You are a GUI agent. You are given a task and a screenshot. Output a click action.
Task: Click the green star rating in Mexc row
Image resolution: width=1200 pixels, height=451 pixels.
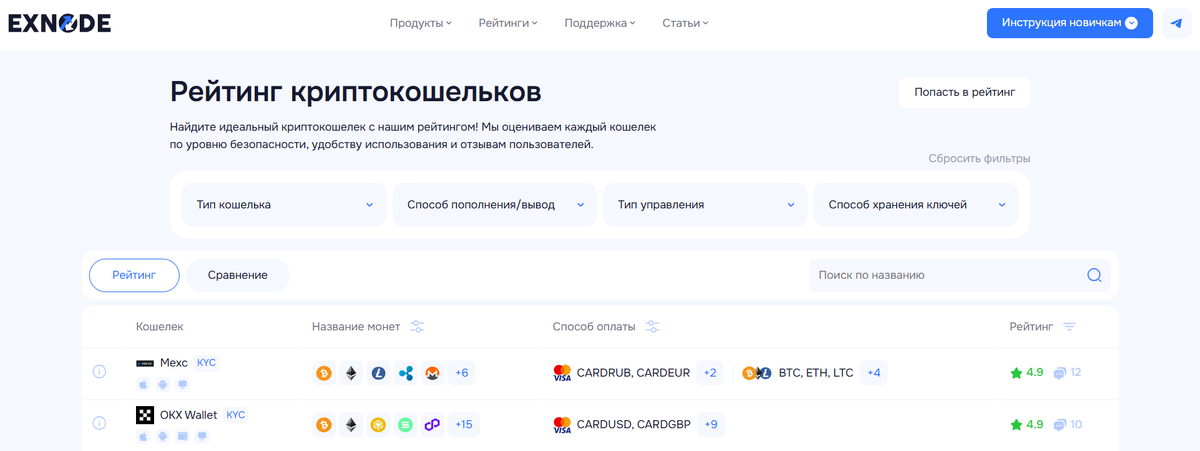[1016, 373]
